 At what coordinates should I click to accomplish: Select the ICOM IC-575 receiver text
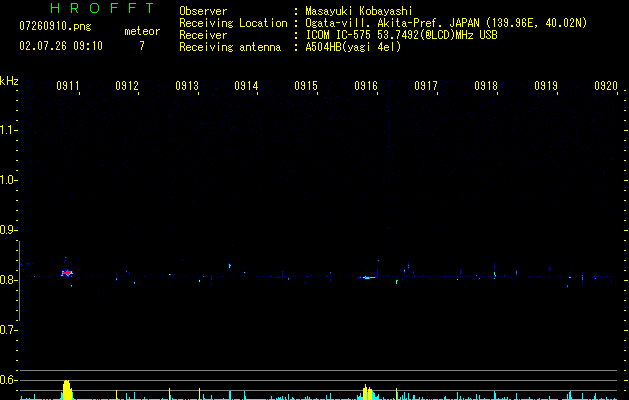pyautogui.click(x=402, y=35)
